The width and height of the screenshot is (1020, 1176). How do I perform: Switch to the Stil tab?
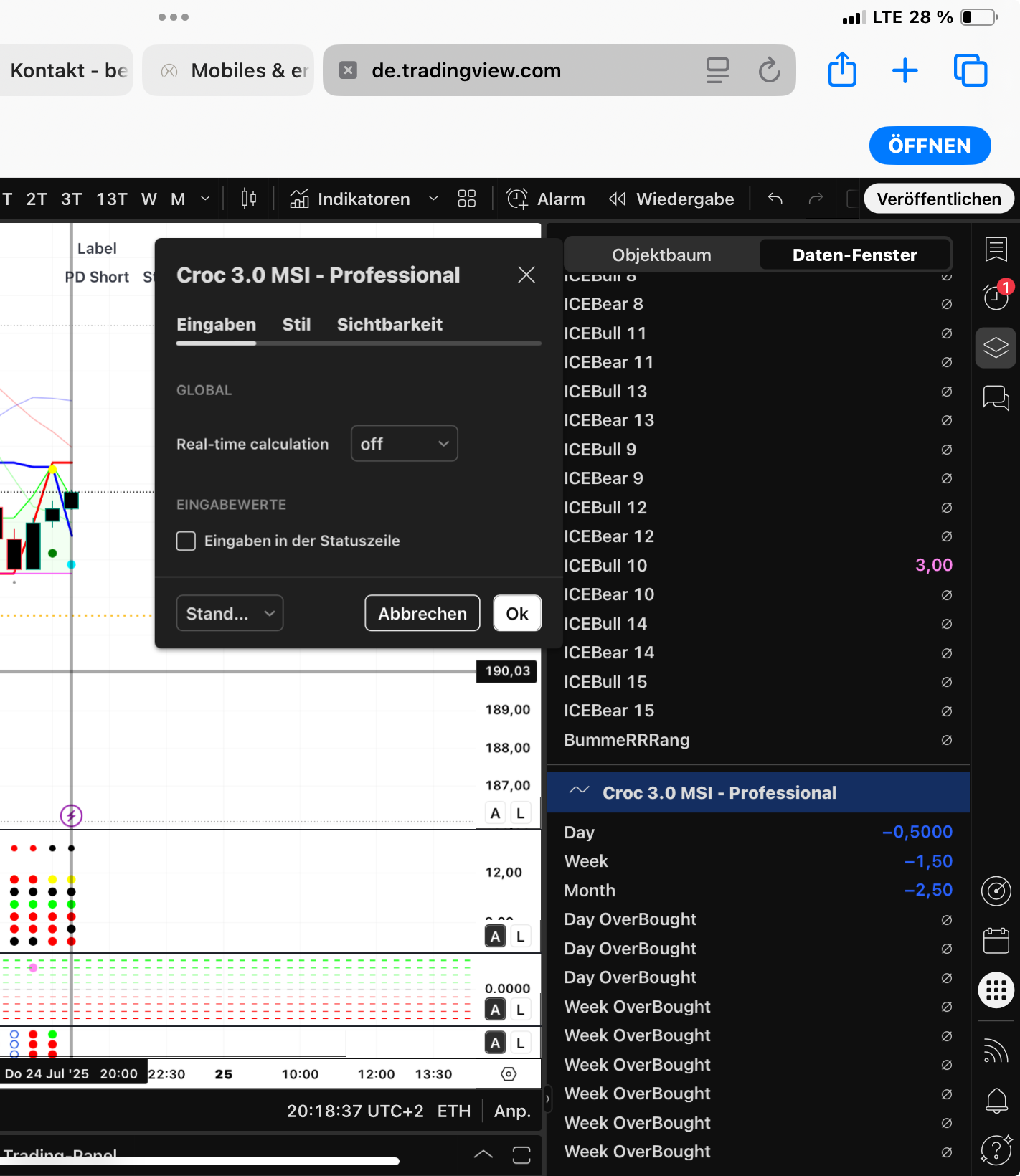296,325
